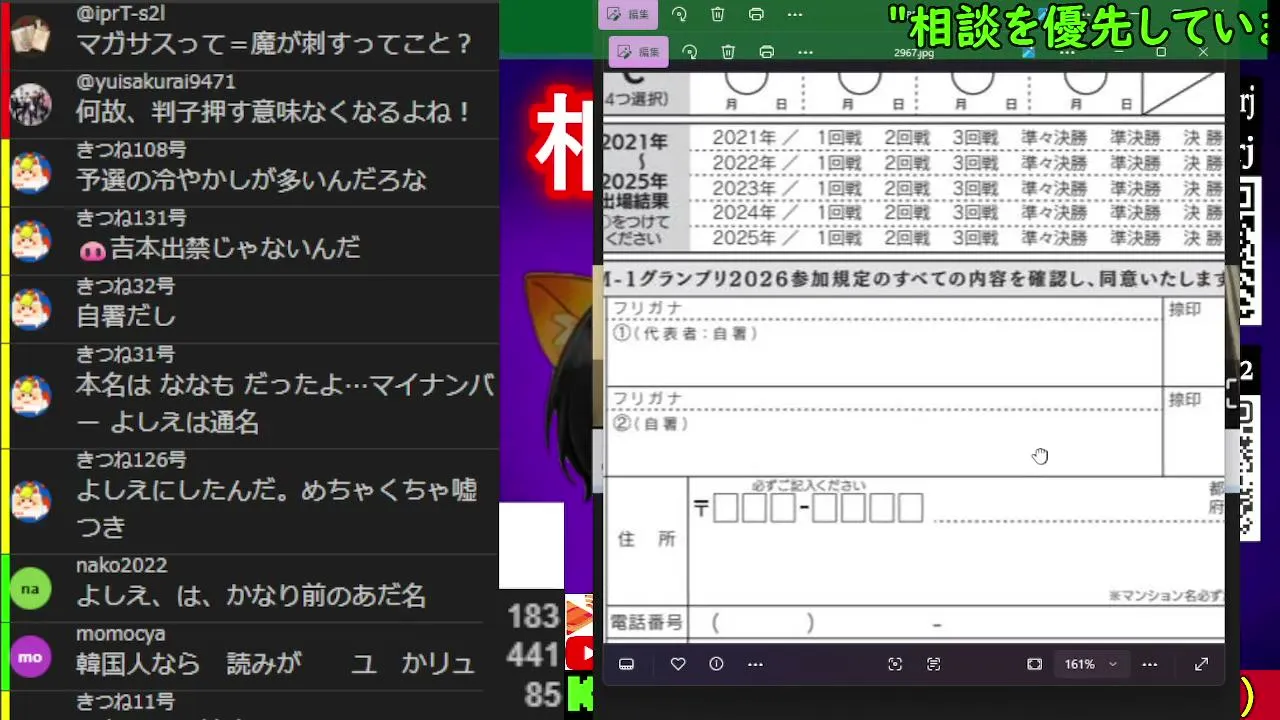
Task: Open three-dot menu in the back Photos window toolbar
Action: coord(795,14)
